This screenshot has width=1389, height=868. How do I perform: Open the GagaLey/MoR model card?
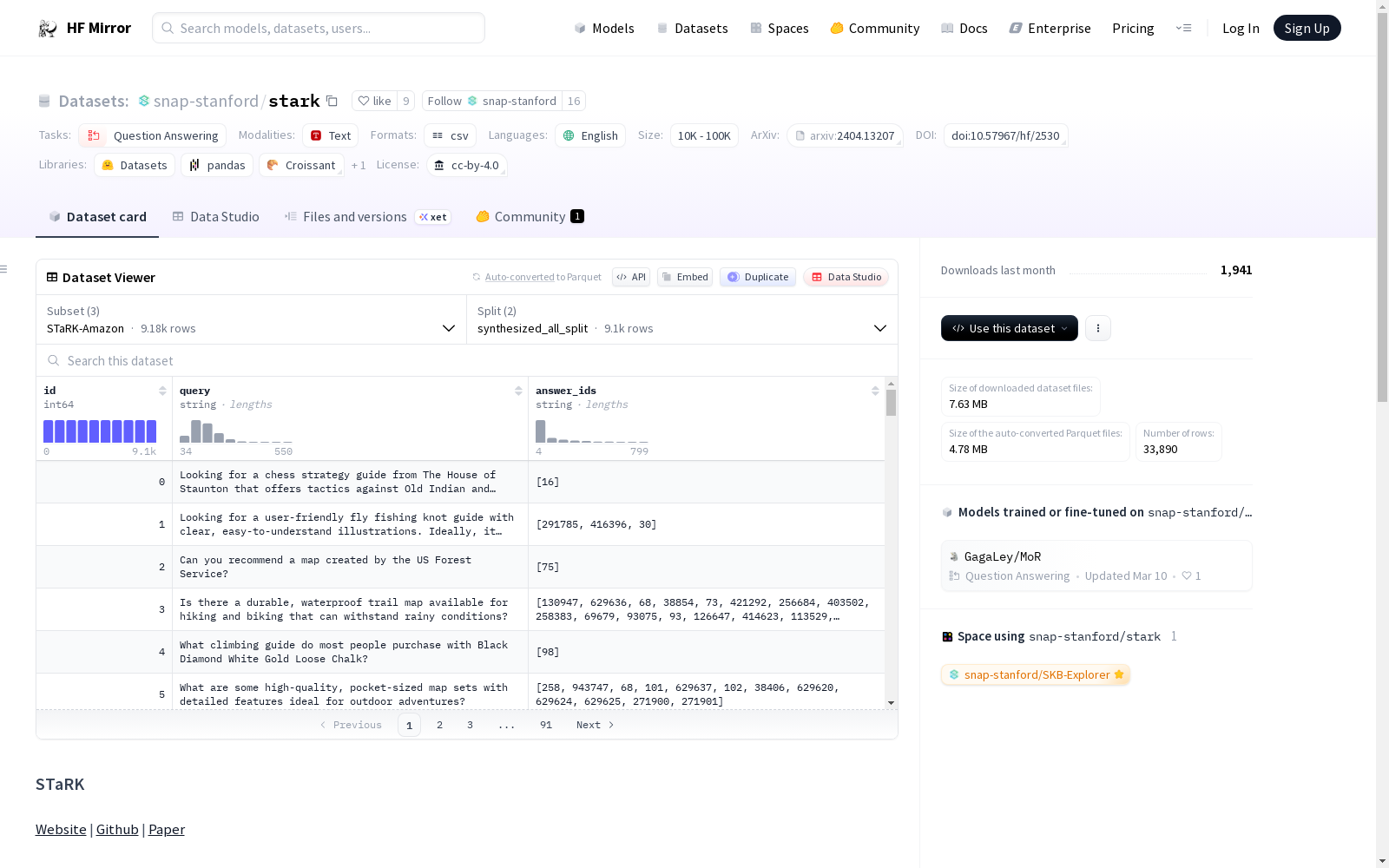(x=1096, y=566)
